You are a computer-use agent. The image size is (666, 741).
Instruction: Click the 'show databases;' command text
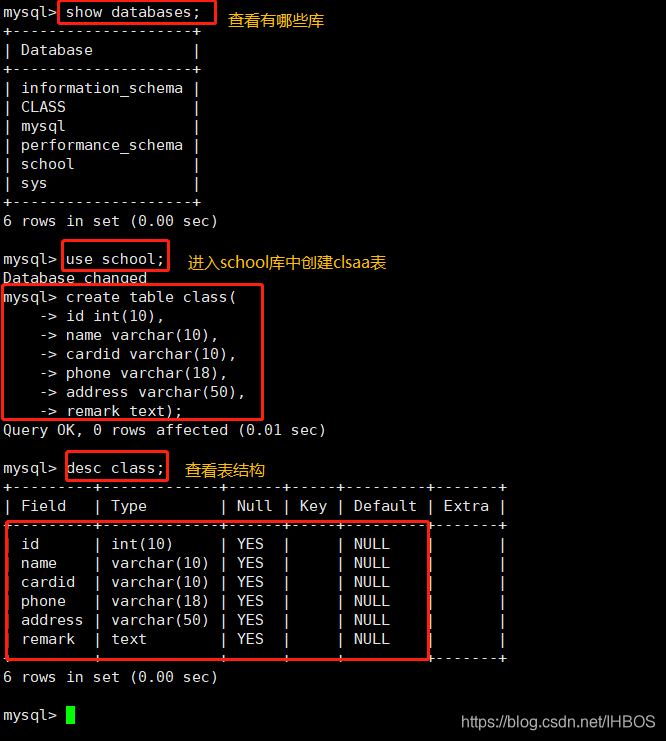133,12
